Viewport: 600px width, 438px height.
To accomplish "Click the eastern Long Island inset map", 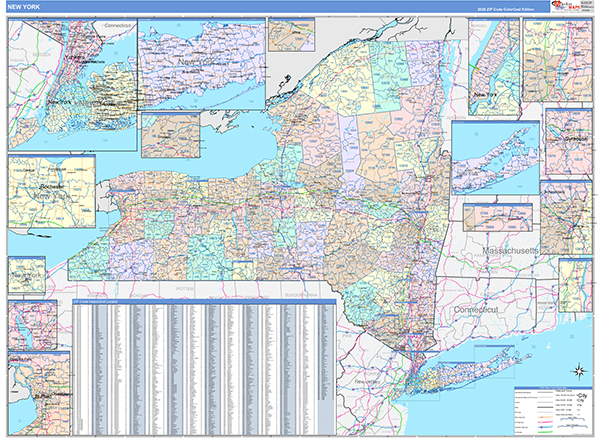I will [x=496, y=158].
